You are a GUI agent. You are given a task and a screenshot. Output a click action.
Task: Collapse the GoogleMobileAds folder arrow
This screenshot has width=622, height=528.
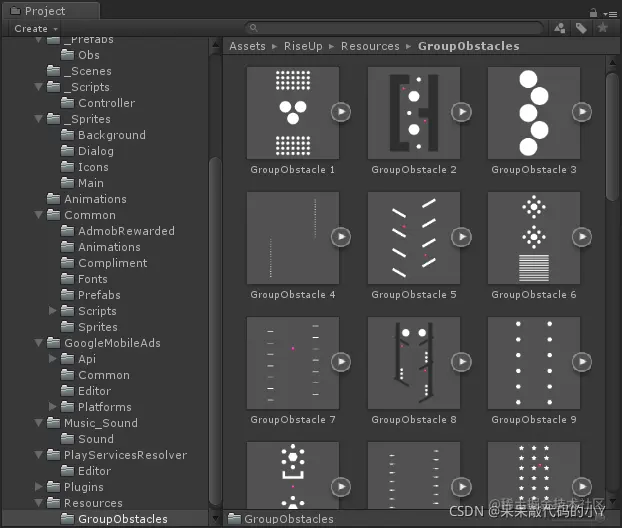pos(38,343)
